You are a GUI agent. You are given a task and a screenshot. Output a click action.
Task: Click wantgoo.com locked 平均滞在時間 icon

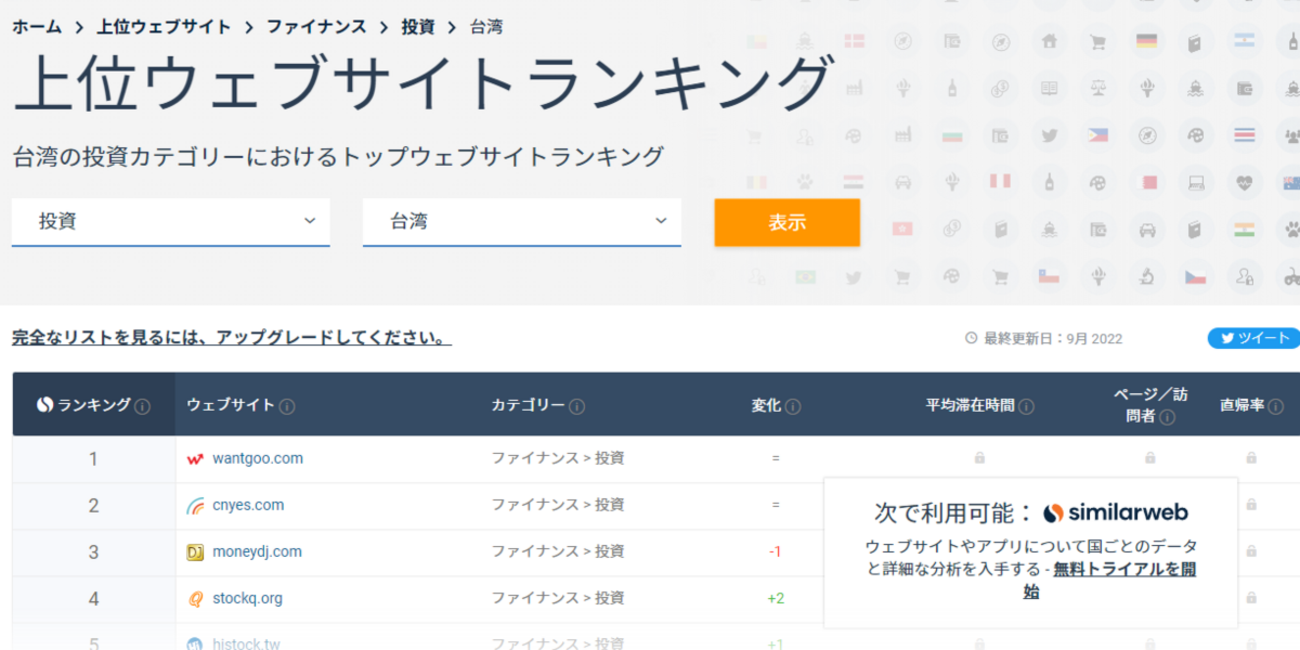pyautogui.click(x=979, y=458)
